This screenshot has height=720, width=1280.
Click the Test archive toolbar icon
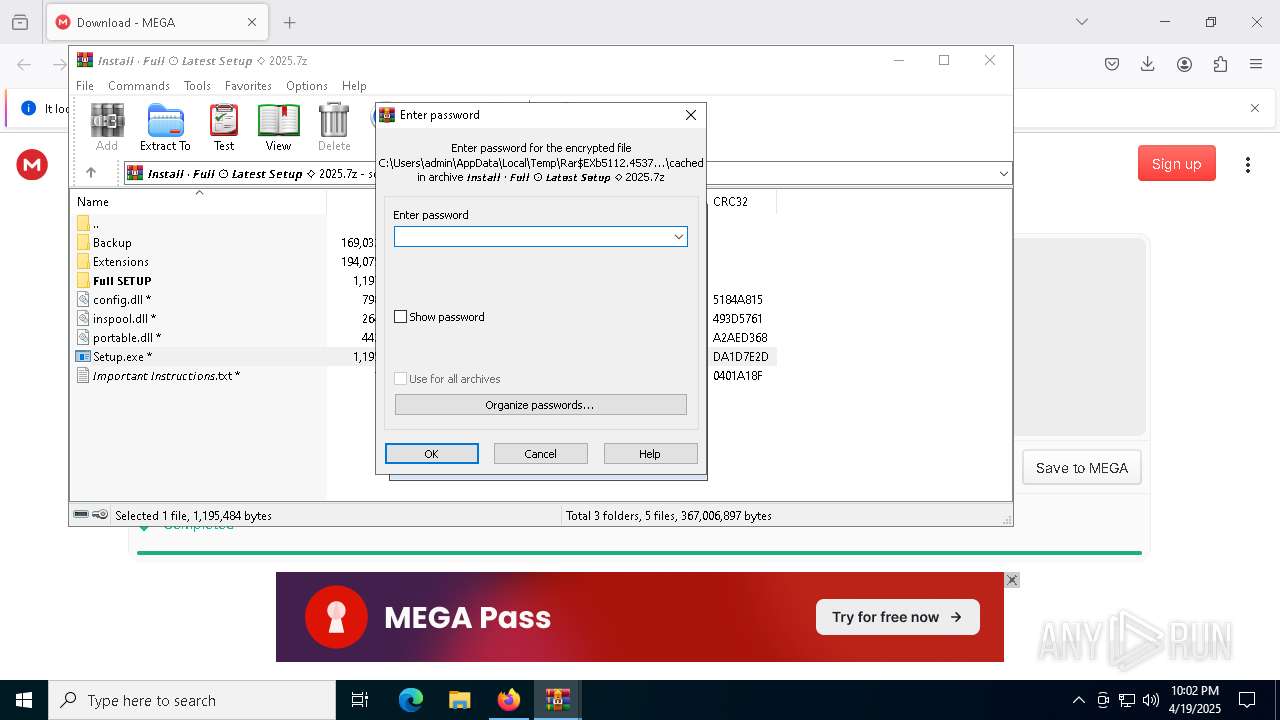[224, 127]
